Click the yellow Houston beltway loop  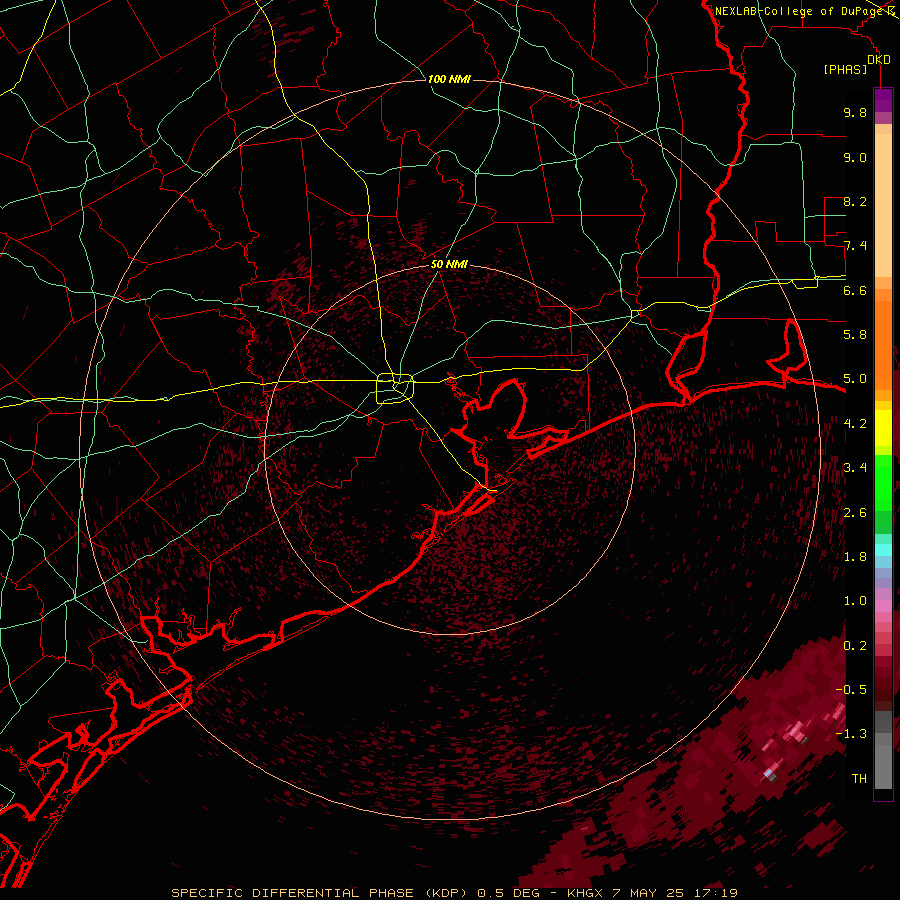[x=395, y=388]
